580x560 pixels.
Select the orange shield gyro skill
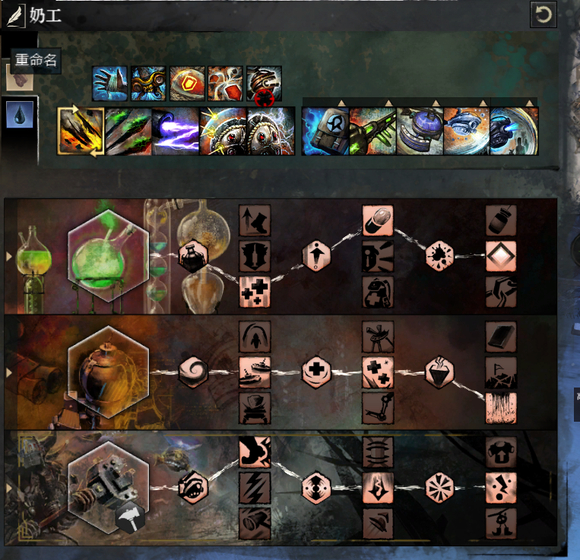(187, 84)
